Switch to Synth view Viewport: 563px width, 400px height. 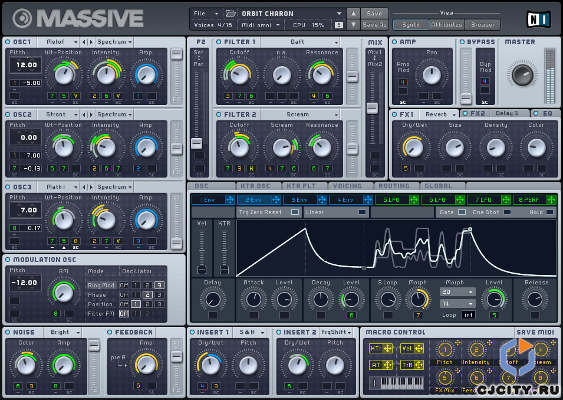click(411, 25)
